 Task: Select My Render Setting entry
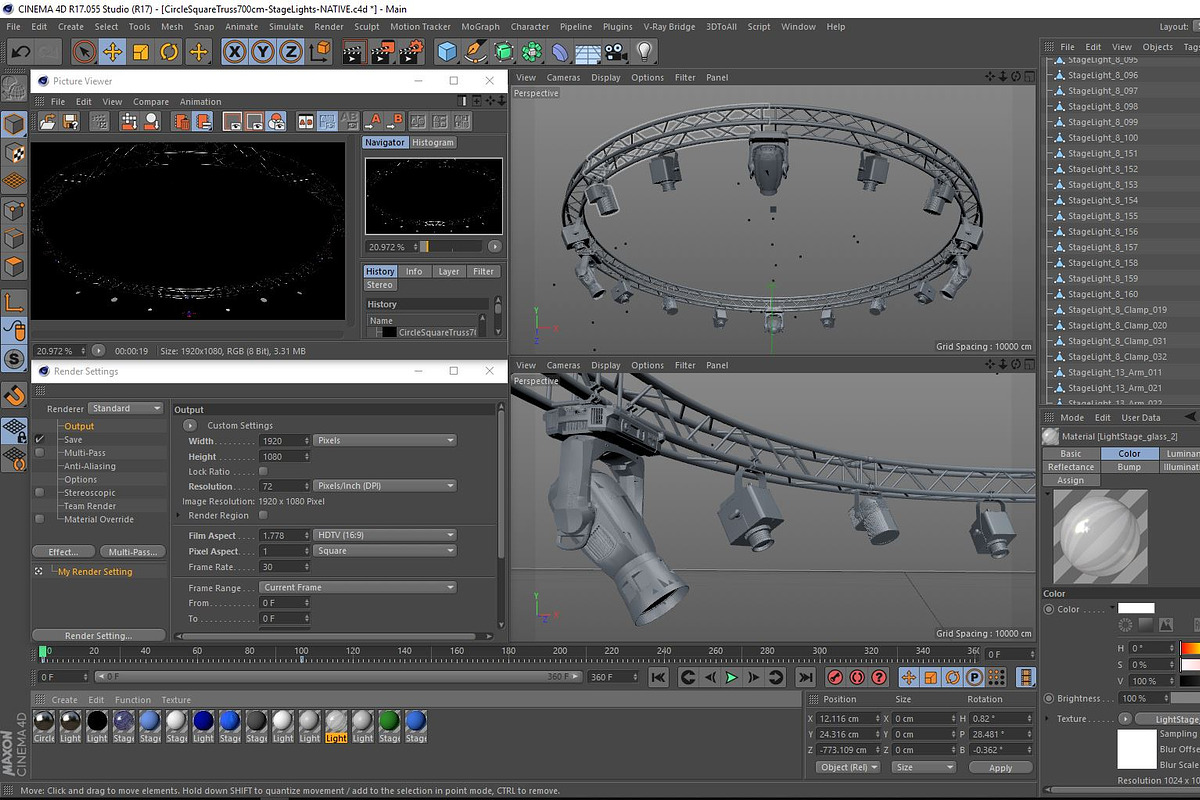click(95, 572)
